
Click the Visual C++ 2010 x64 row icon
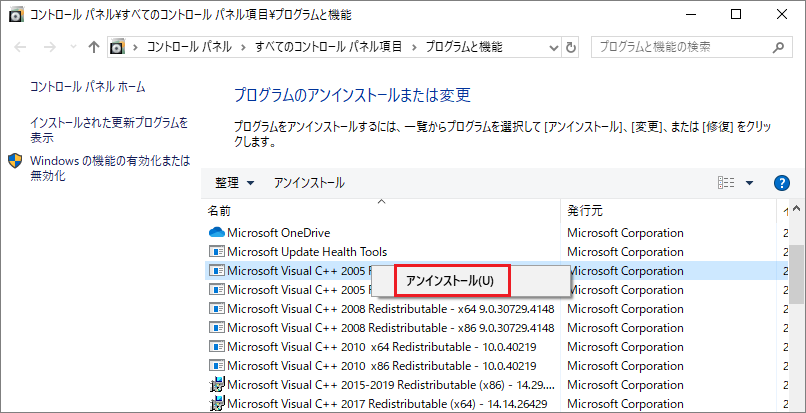coord(217,347)
